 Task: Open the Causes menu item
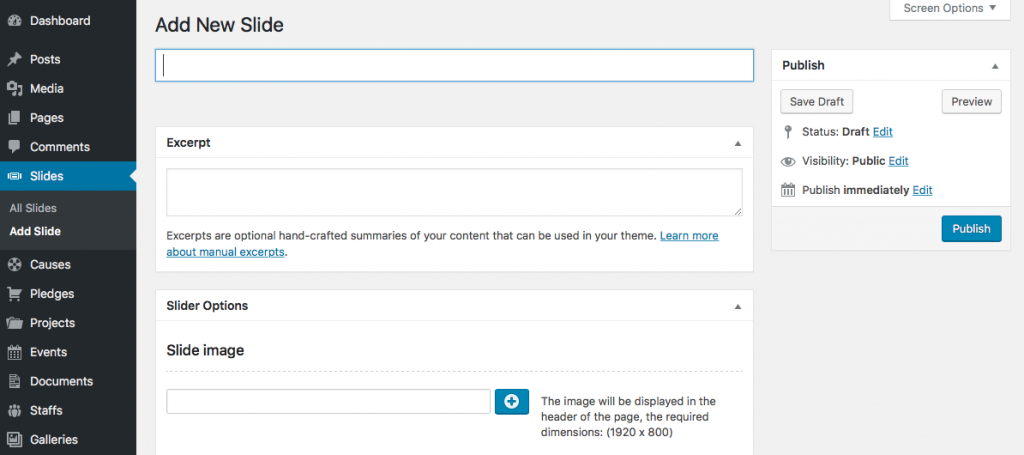(x=50, y=265)
